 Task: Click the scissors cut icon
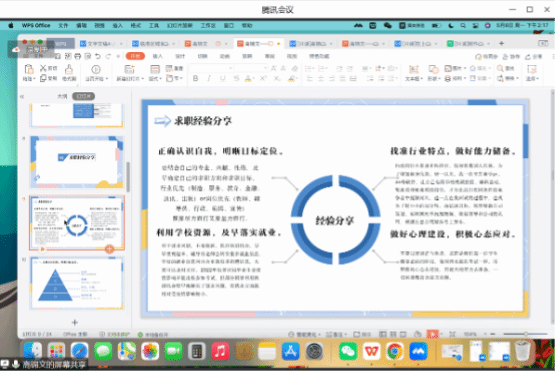(x=44, y=68)
